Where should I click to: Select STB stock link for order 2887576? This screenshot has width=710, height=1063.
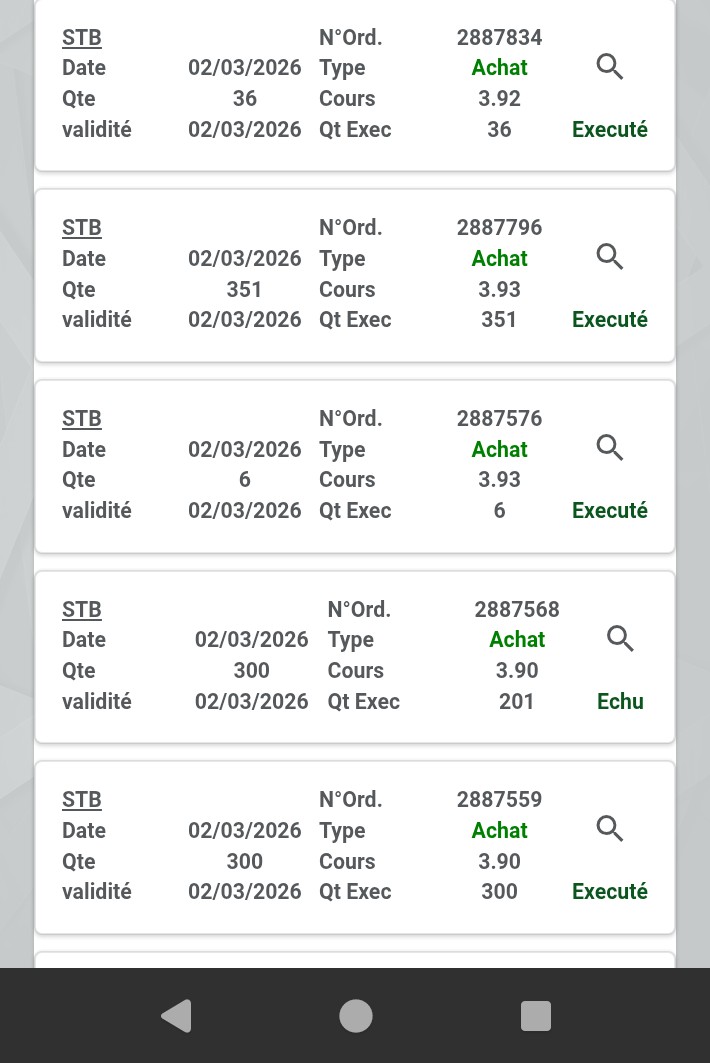[82, 419]
